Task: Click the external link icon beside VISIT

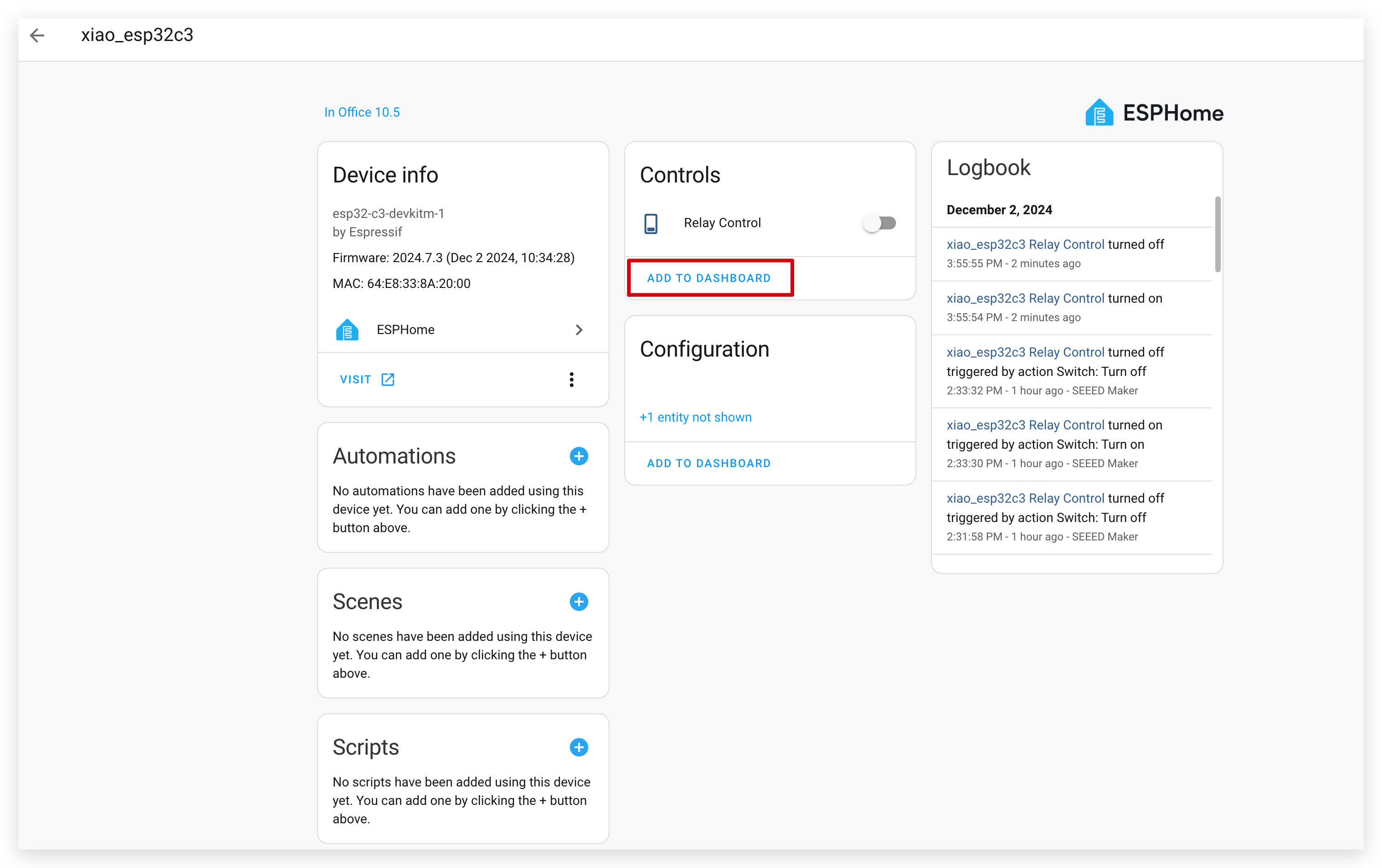Action: (x=388, y=380)
